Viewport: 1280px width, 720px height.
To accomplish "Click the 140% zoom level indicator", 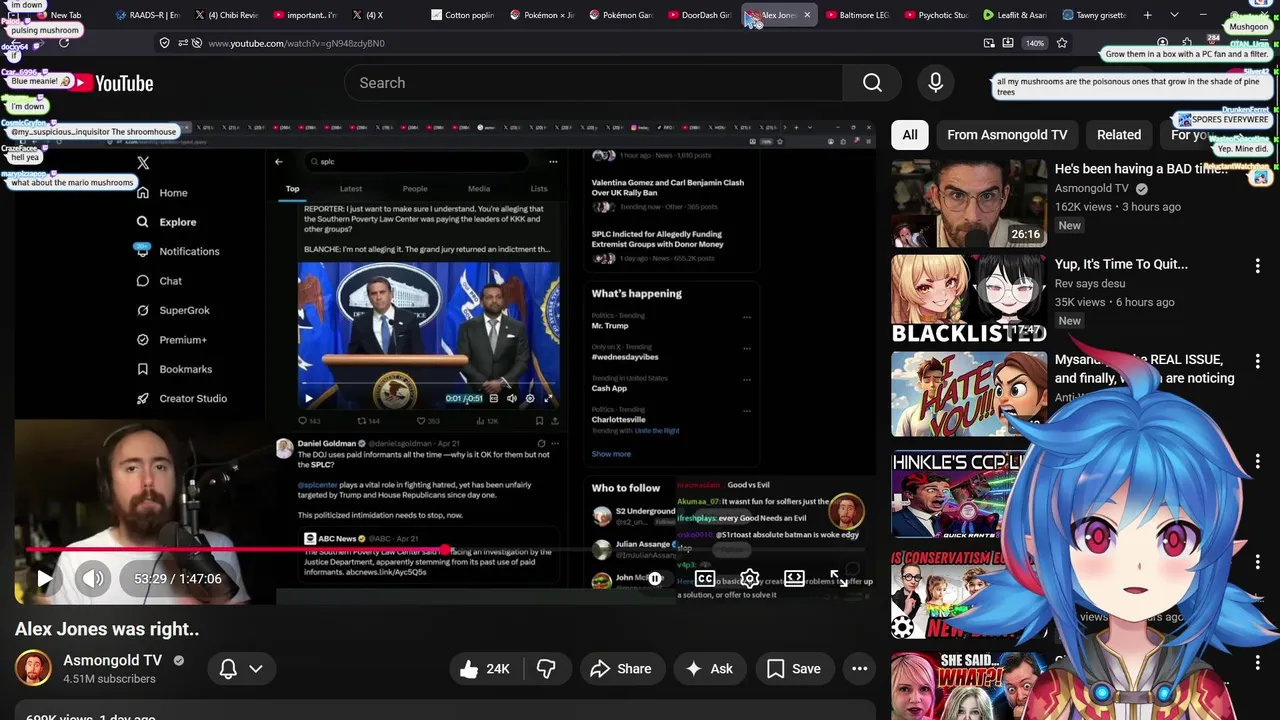I will point(1034,43).
